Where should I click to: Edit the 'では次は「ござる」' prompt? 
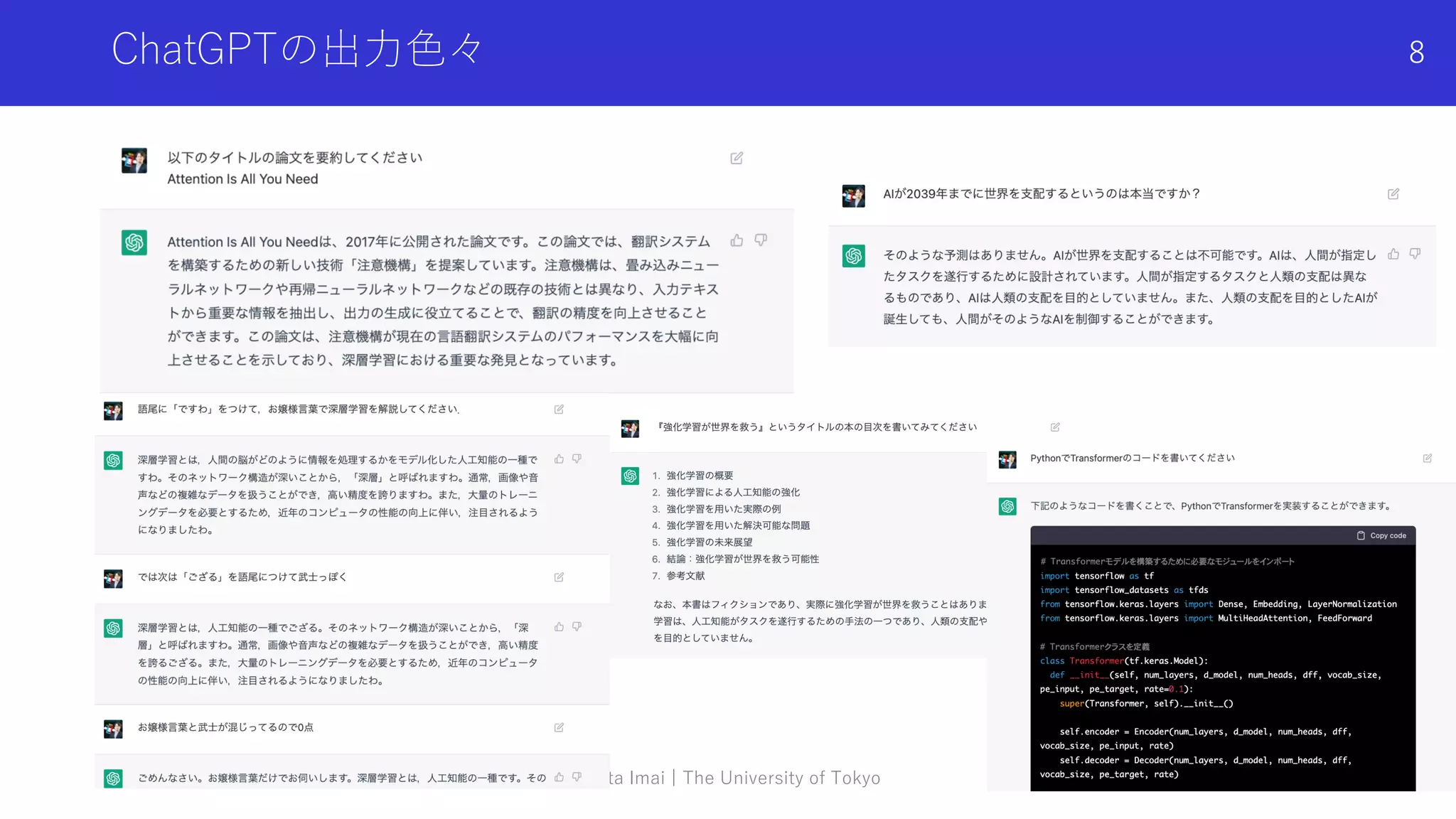pyautogui.click(x=559, y=577)
